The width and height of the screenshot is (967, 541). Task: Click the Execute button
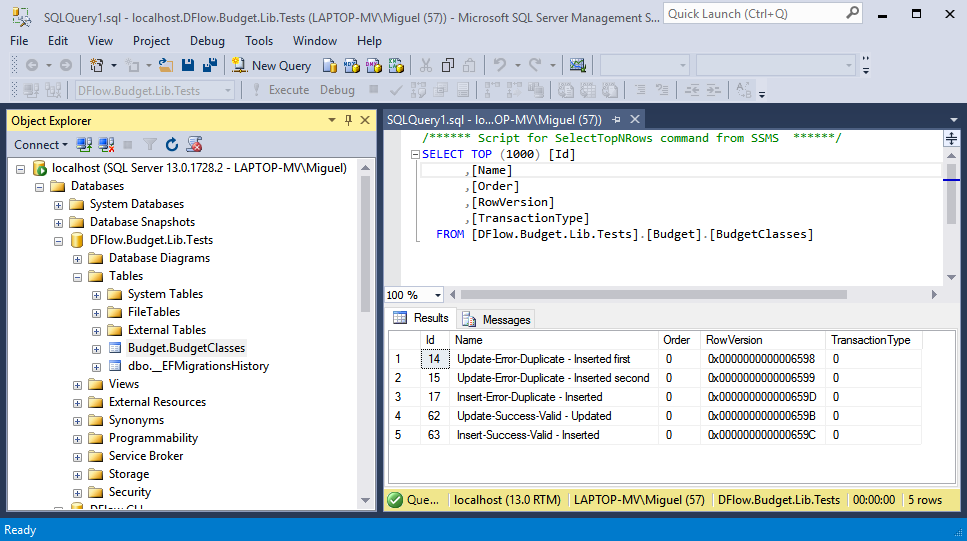(281, 90)
